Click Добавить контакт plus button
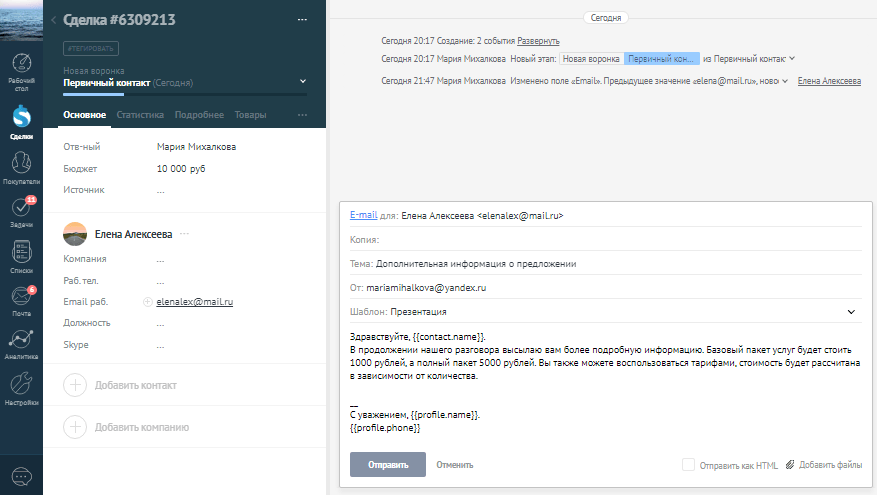Screen dimensions: 877x495 coord(76,385)
